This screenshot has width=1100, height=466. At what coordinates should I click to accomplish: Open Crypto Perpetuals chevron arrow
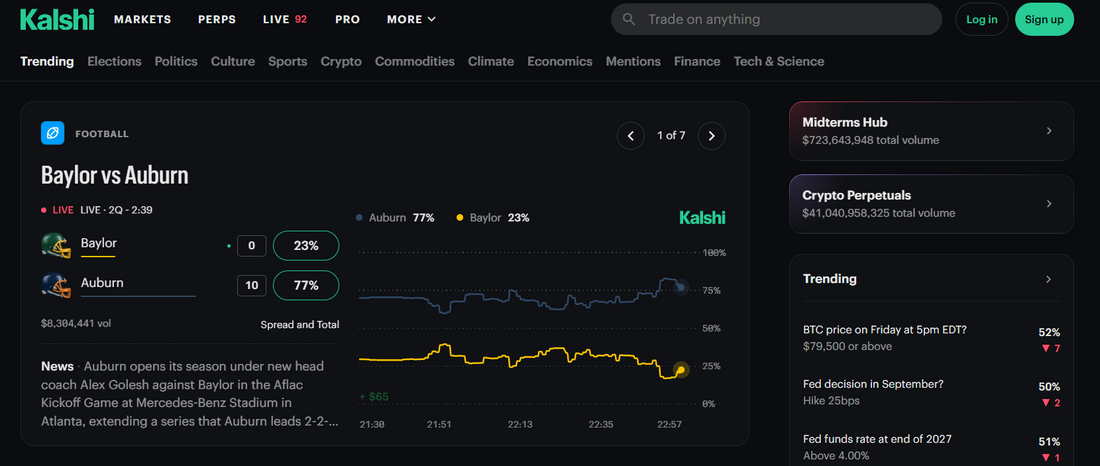(x=1049, y=204)
